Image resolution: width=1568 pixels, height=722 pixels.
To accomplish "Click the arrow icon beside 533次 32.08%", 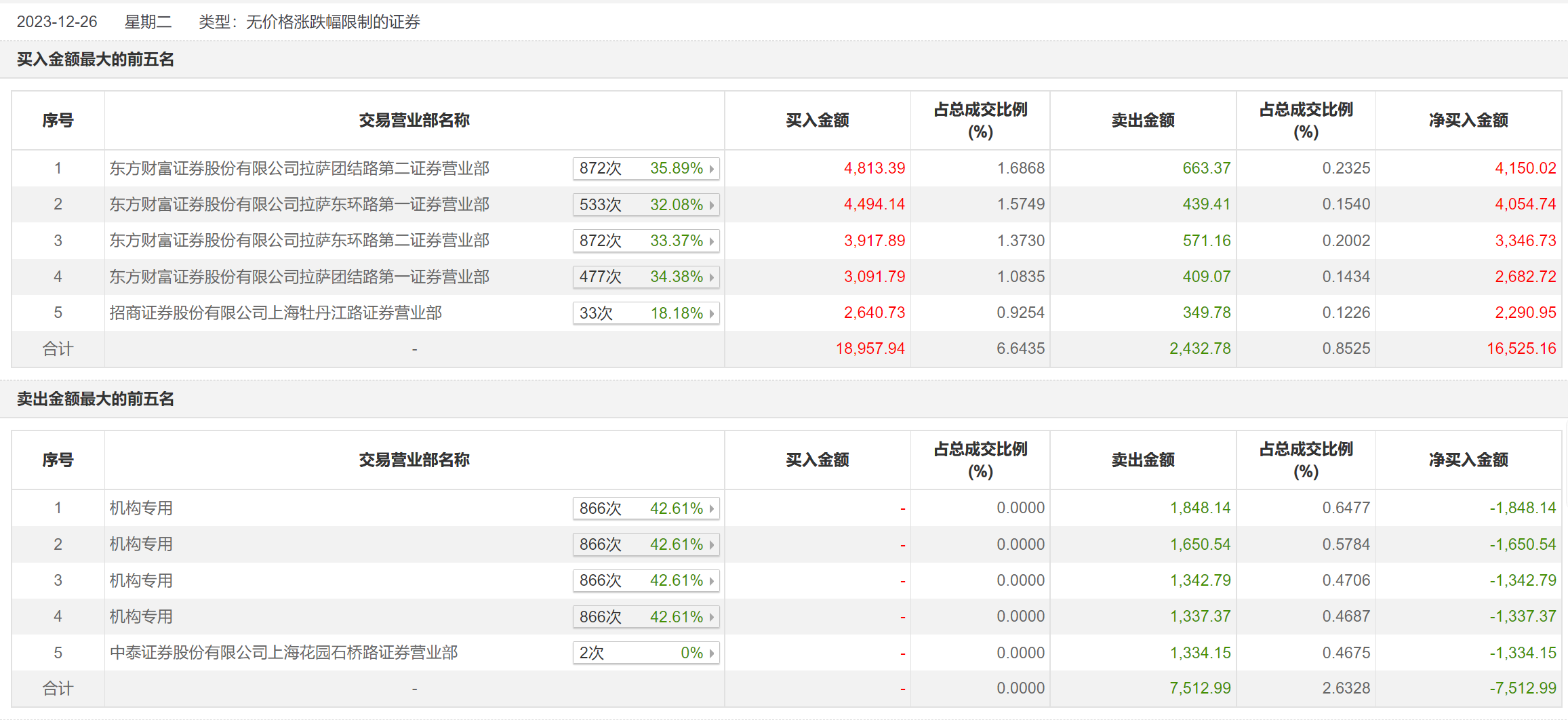I will [711, 205].
